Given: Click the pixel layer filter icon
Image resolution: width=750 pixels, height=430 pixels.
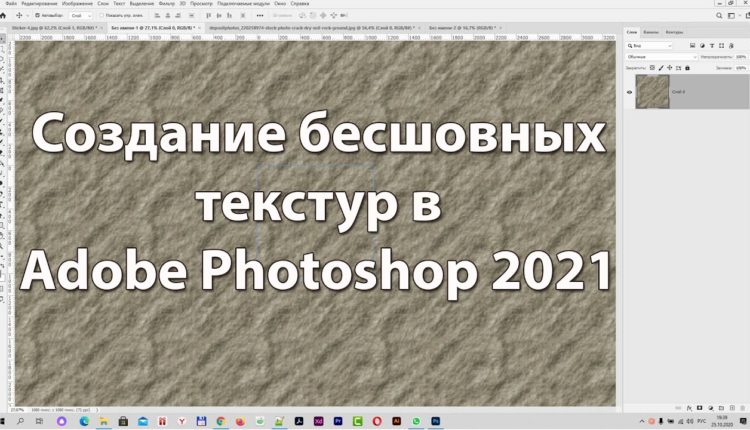Looking at the screenshot, I should click(692, 45).
